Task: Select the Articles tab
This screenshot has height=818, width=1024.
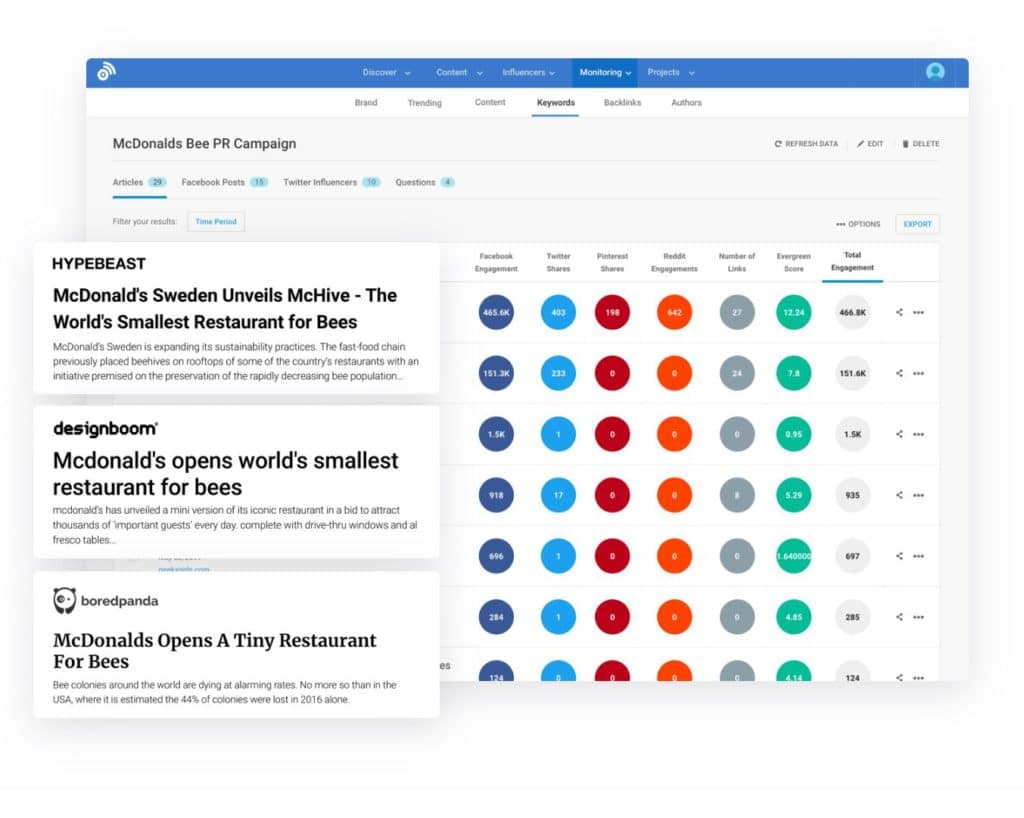Action: coord(139,182)
